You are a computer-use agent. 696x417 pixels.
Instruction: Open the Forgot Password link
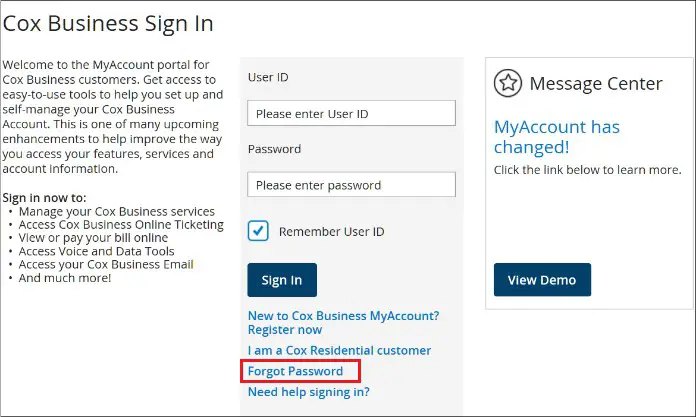(295, 371)
